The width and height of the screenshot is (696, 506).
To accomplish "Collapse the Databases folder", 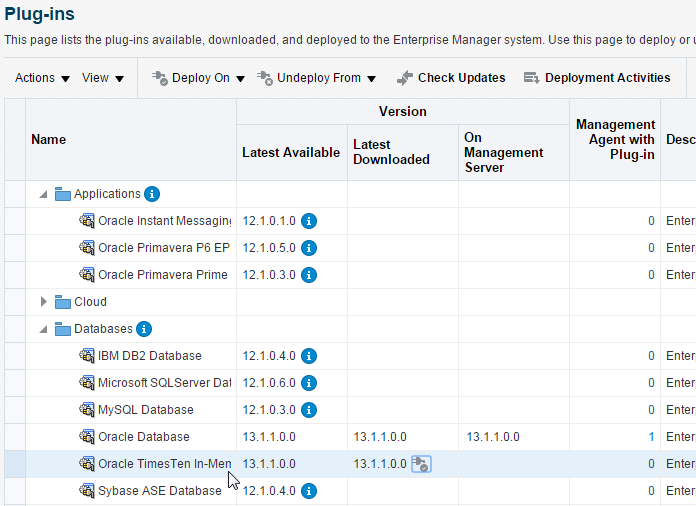I will (43, 329).
